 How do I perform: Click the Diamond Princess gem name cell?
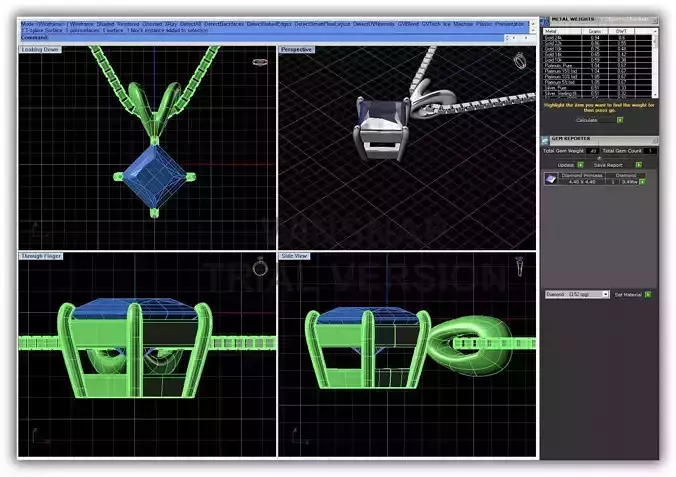click(x=582, y=176)
